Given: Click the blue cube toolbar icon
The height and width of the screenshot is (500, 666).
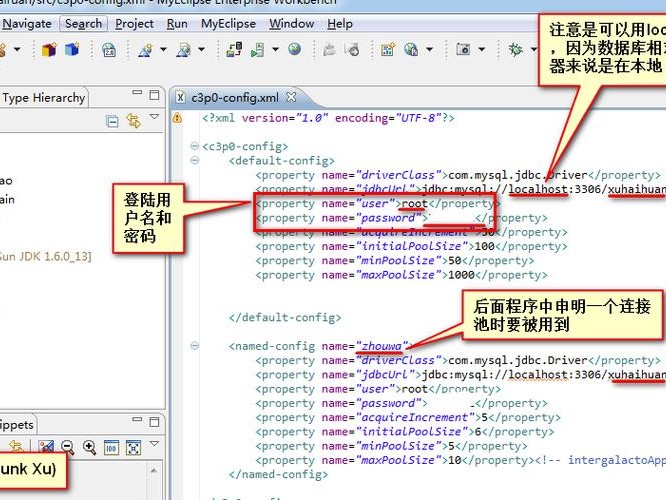Looking at the screenshot, I should (x=72, y=49).
